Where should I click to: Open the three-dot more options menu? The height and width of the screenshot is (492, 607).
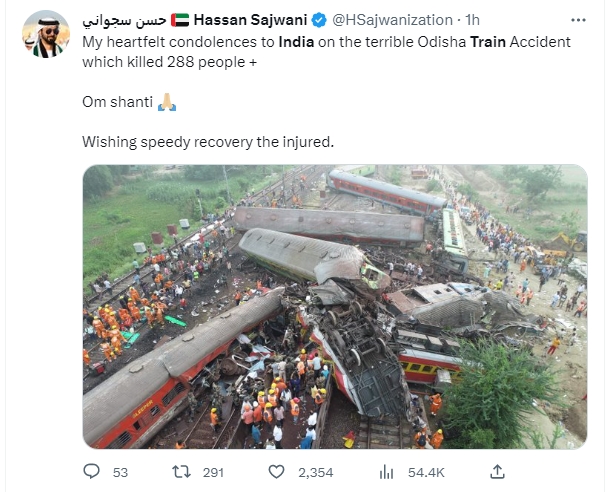pyautogui.click(x=578, y=20)
